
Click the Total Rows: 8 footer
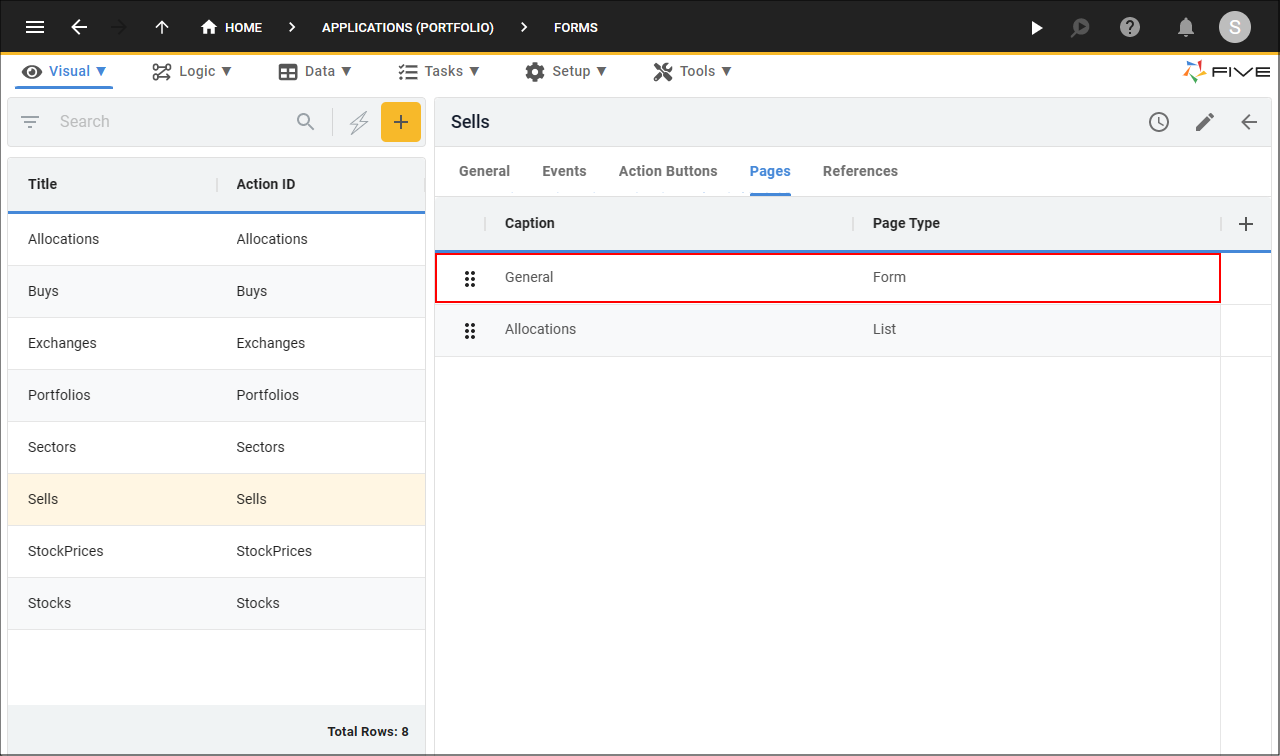coord(368,732)
